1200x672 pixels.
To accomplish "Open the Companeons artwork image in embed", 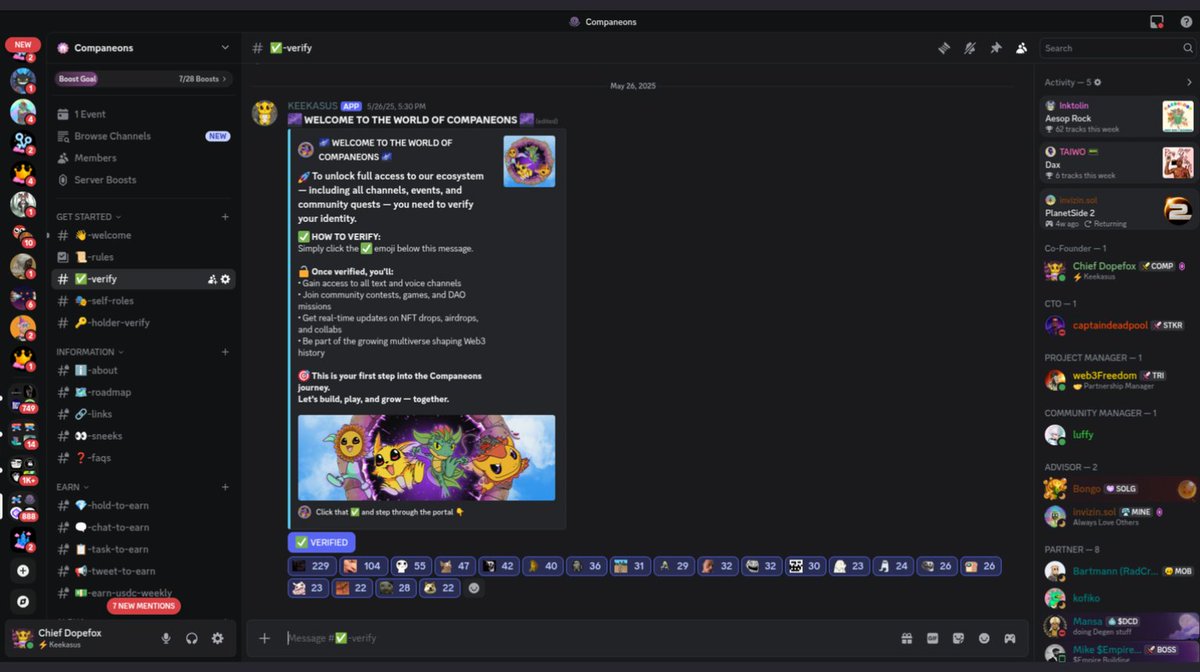I will [x=426, y=458].
